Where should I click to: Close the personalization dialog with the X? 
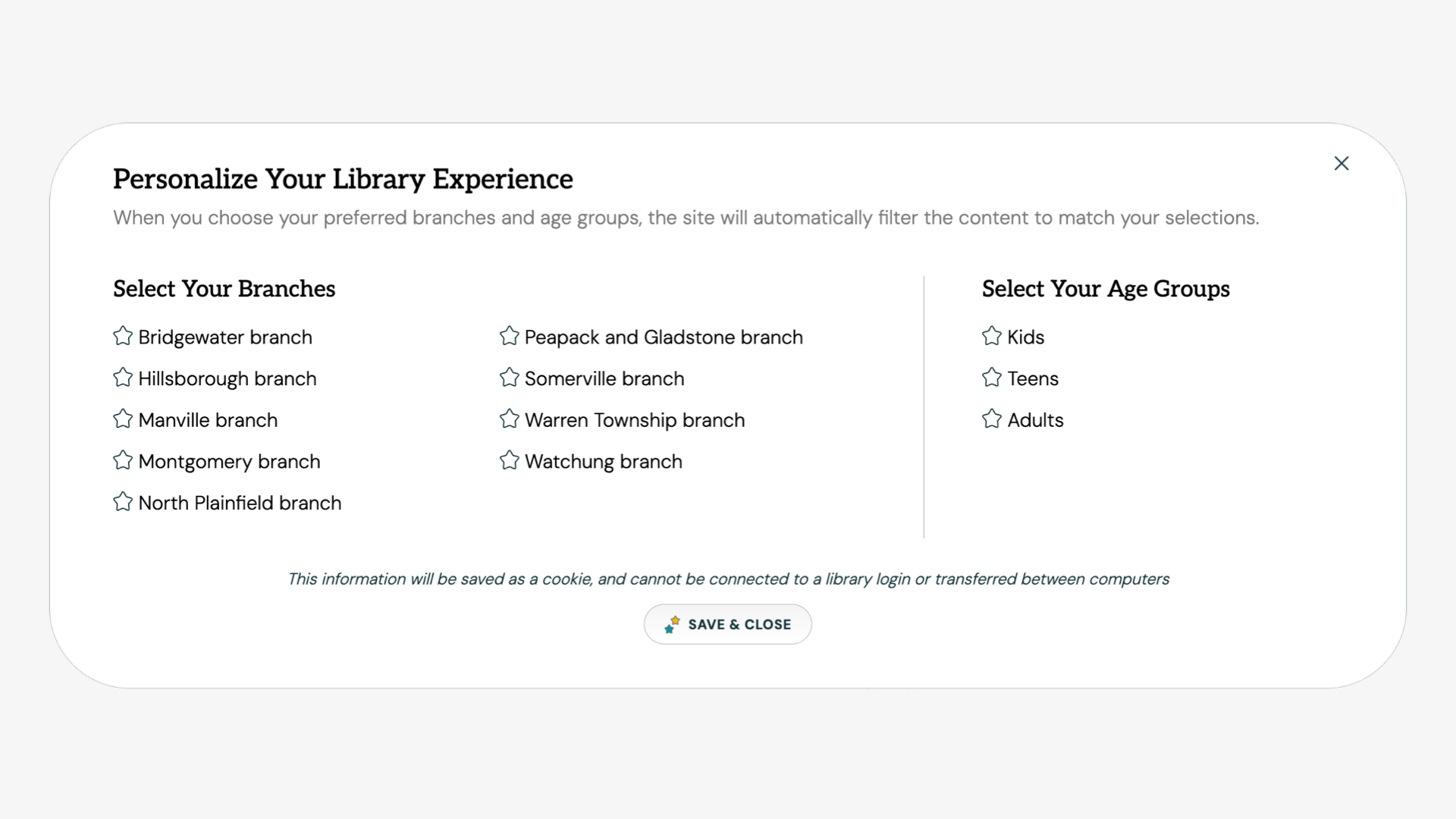coord(1341,163)
